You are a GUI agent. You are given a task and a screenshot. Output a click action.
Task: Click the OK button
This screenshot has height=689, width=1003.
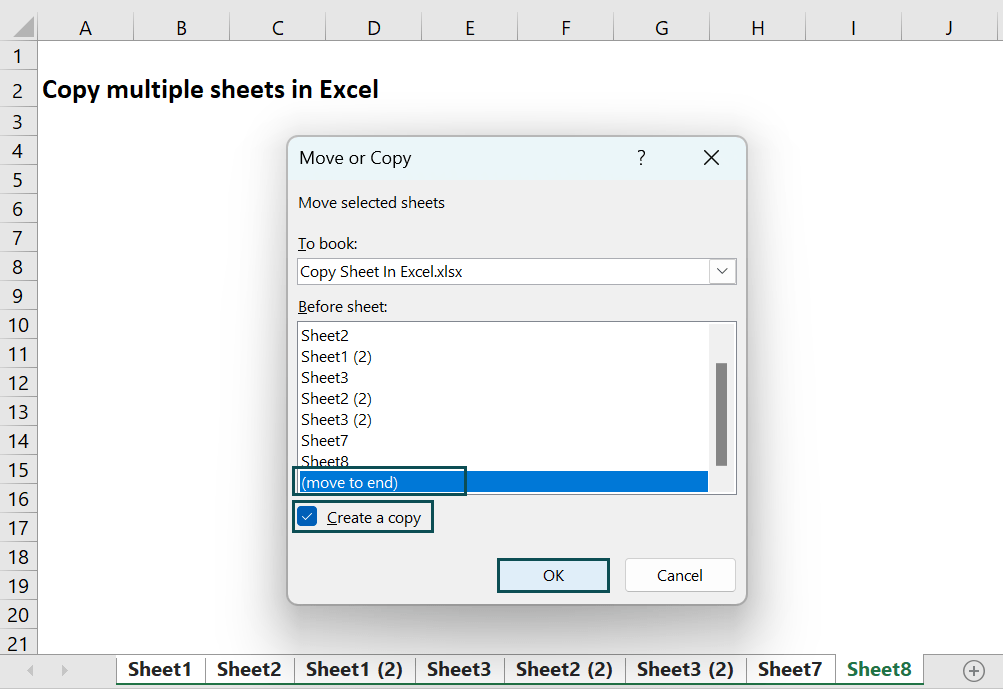(553, 575)
